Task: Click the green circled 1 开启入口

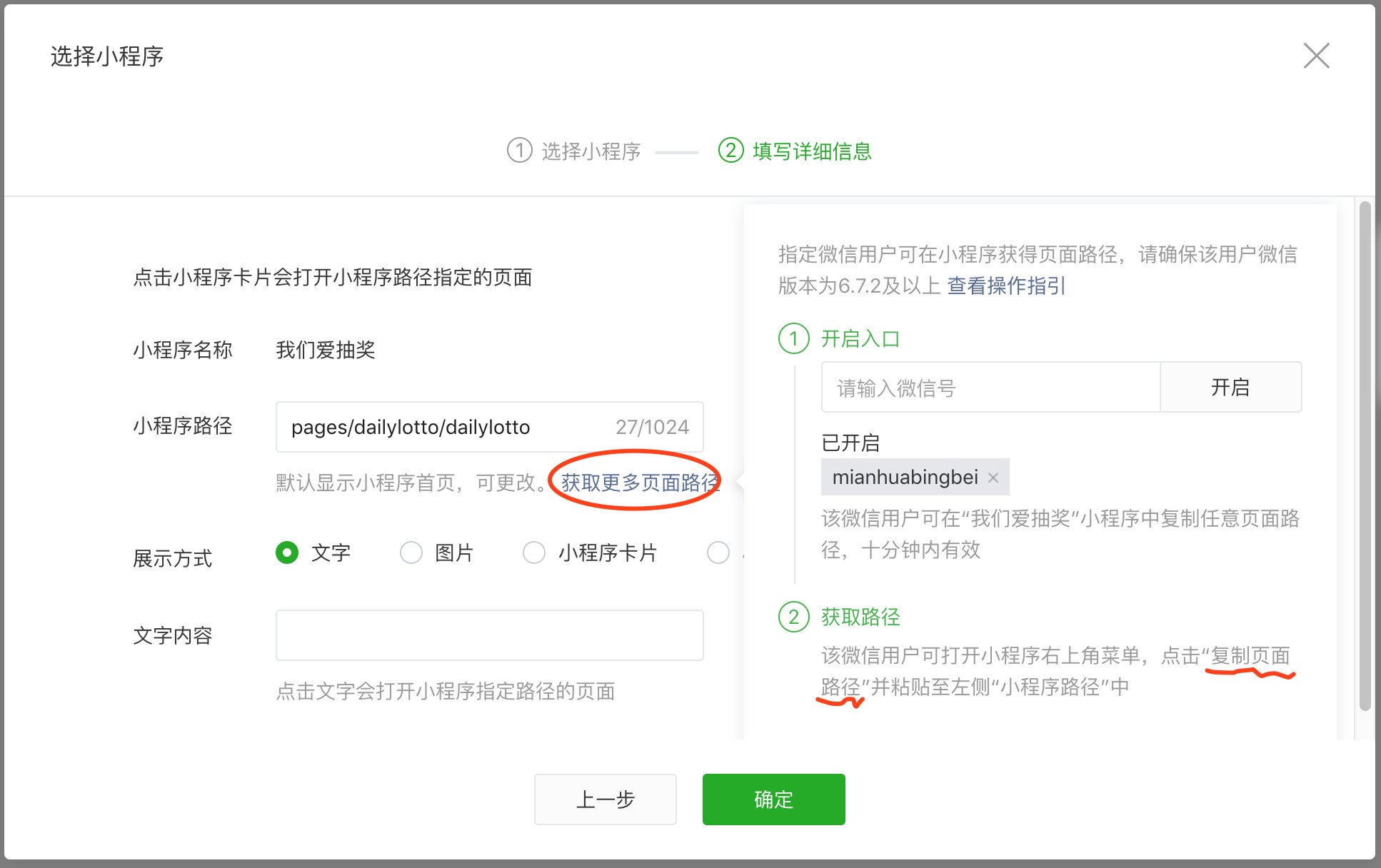Action: [793, 338]
